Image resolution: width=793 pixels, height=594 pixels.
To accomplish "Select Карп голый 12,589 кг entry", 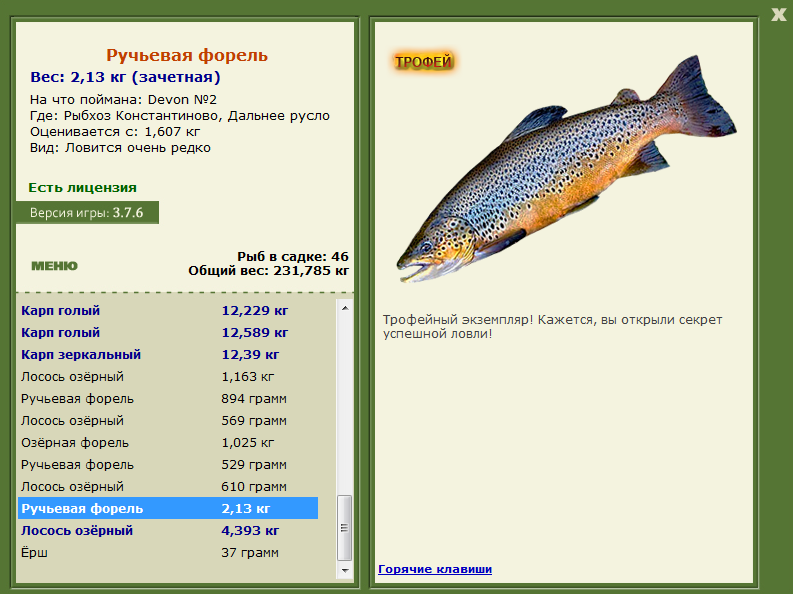I will [168, 333].
